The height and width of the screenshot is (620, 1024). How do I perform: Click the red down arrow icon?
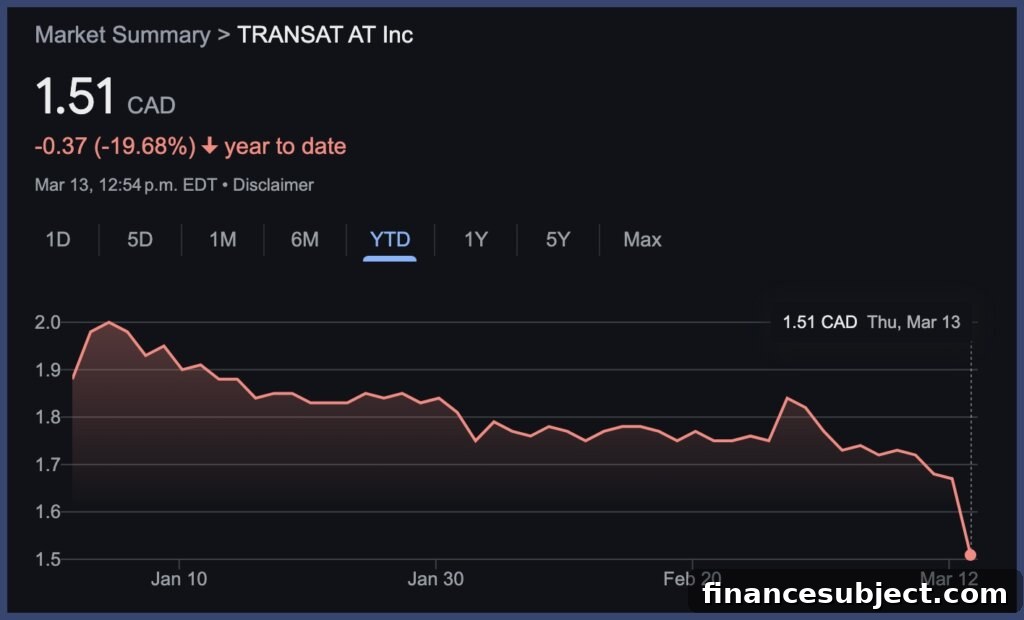click(x=210, y=146)
